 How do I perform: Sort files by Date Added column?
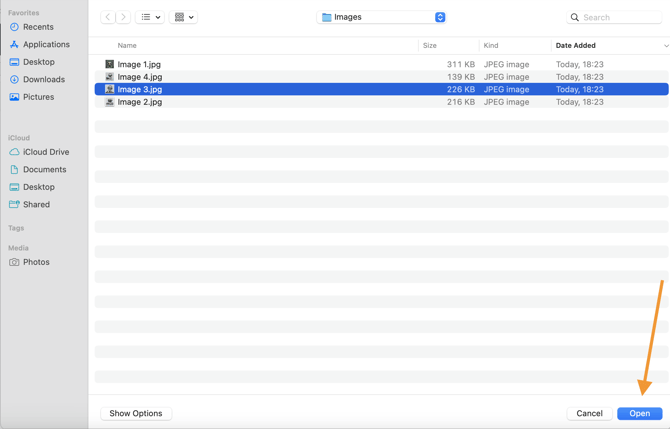coord(576,45)
